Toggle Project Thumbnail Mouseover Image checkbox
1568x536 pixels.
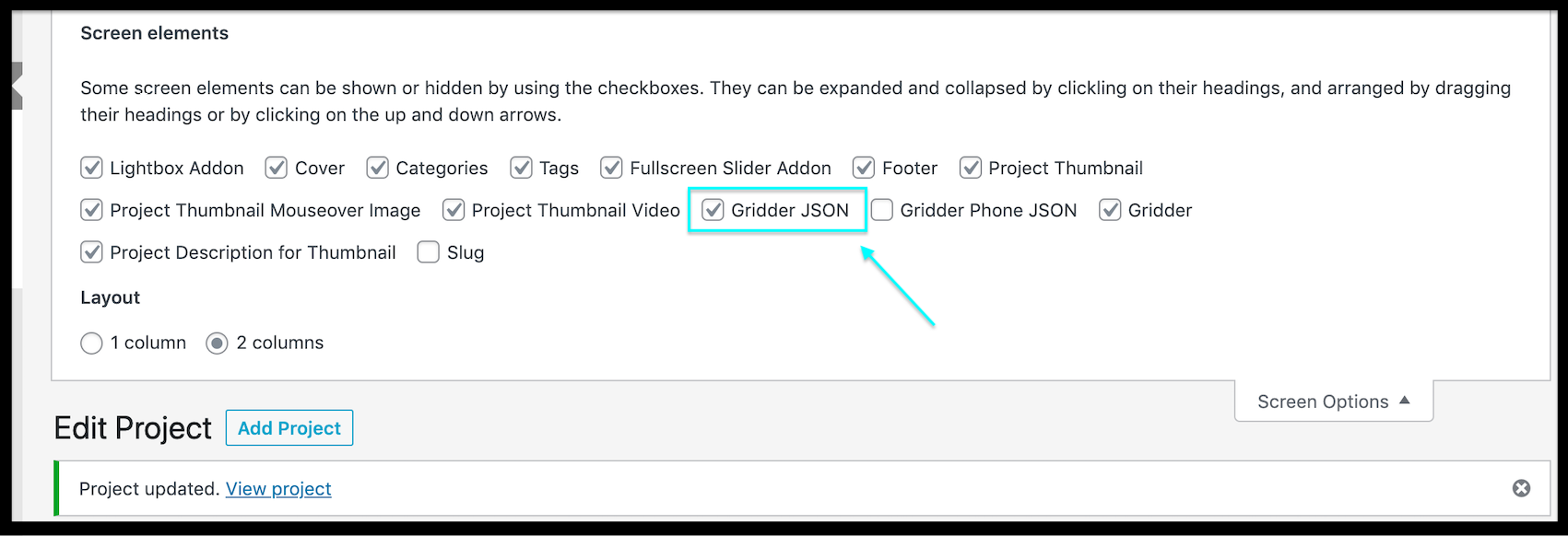[91, 210]
